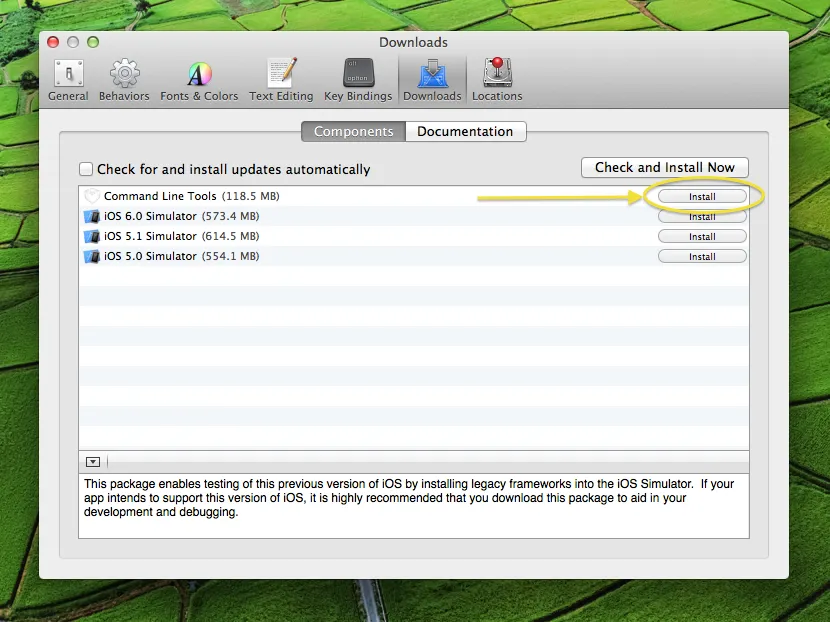Open the Behaviors preferences pane
Viewport: 830px width, 622px height.
pyautogui.click(x=124, y=78)
